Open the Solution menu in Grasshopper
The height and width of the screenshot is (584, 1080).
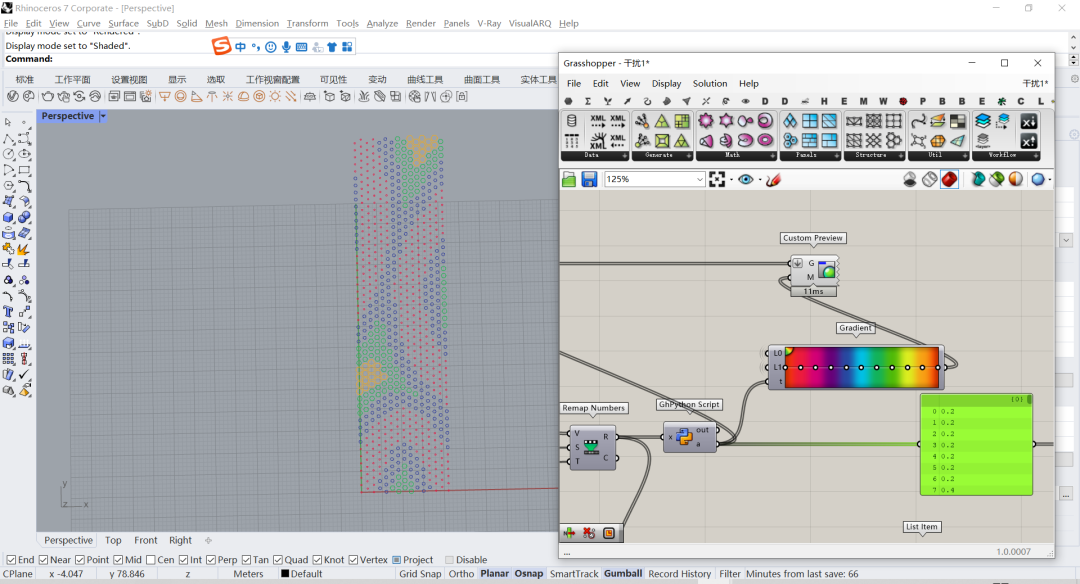click(710, 84)
